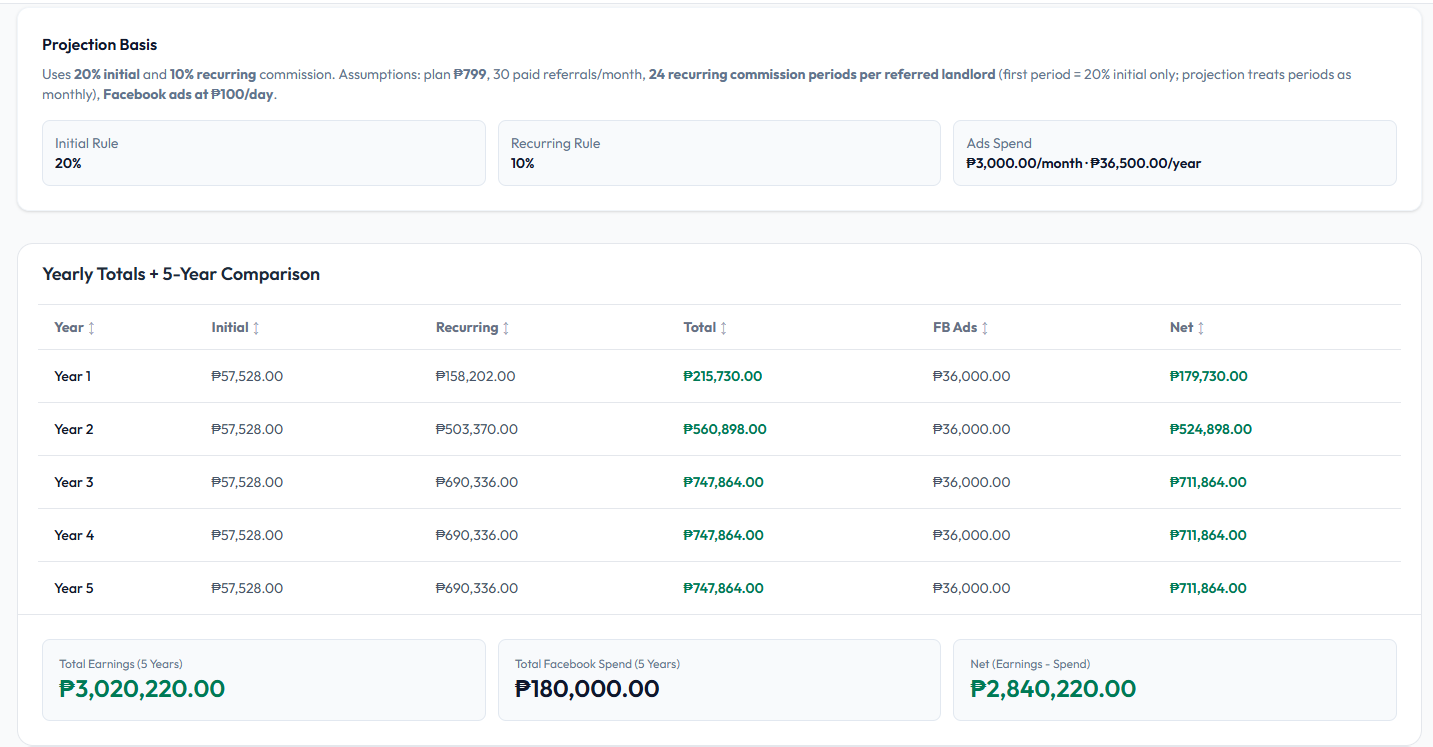The height and width of the screenshot is (747, 1433).
Task: Toggle sort icon next to Recurring header
Action: (x=506, y=328)
